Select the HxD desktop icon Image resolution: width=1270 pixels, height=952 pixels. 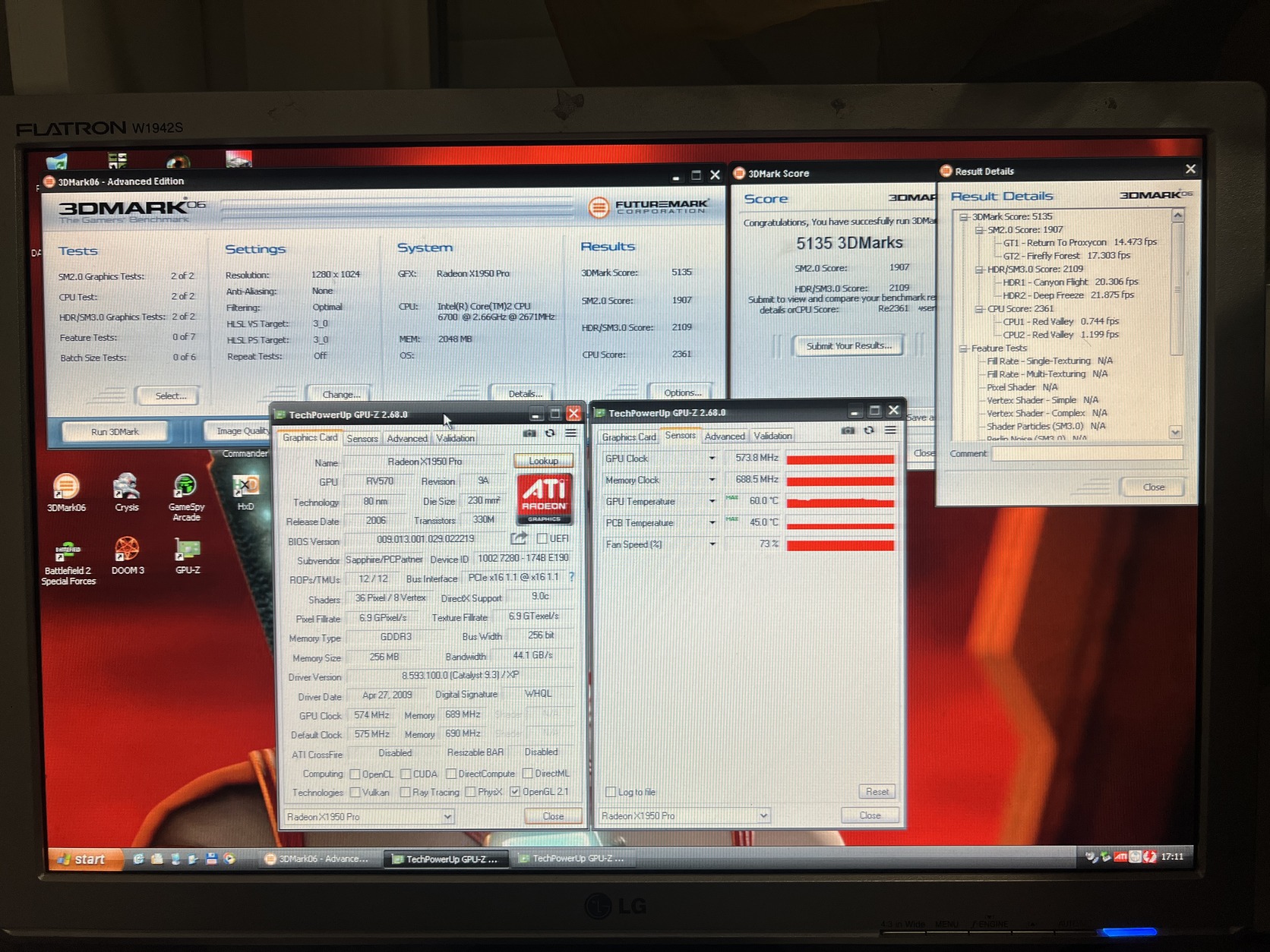(245, 492)
